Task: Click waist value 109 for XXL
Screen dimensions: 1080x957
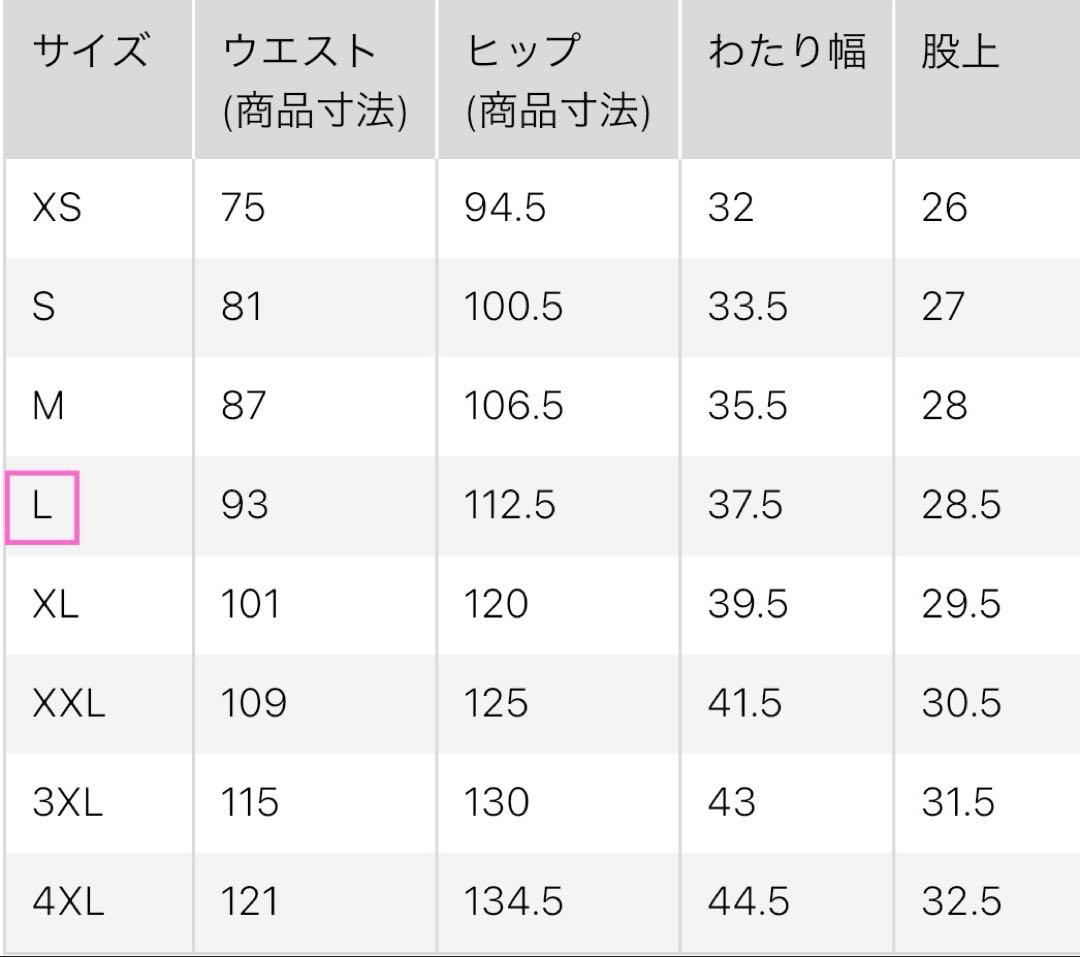Action: pyautogui.click(x=253, y=703)
